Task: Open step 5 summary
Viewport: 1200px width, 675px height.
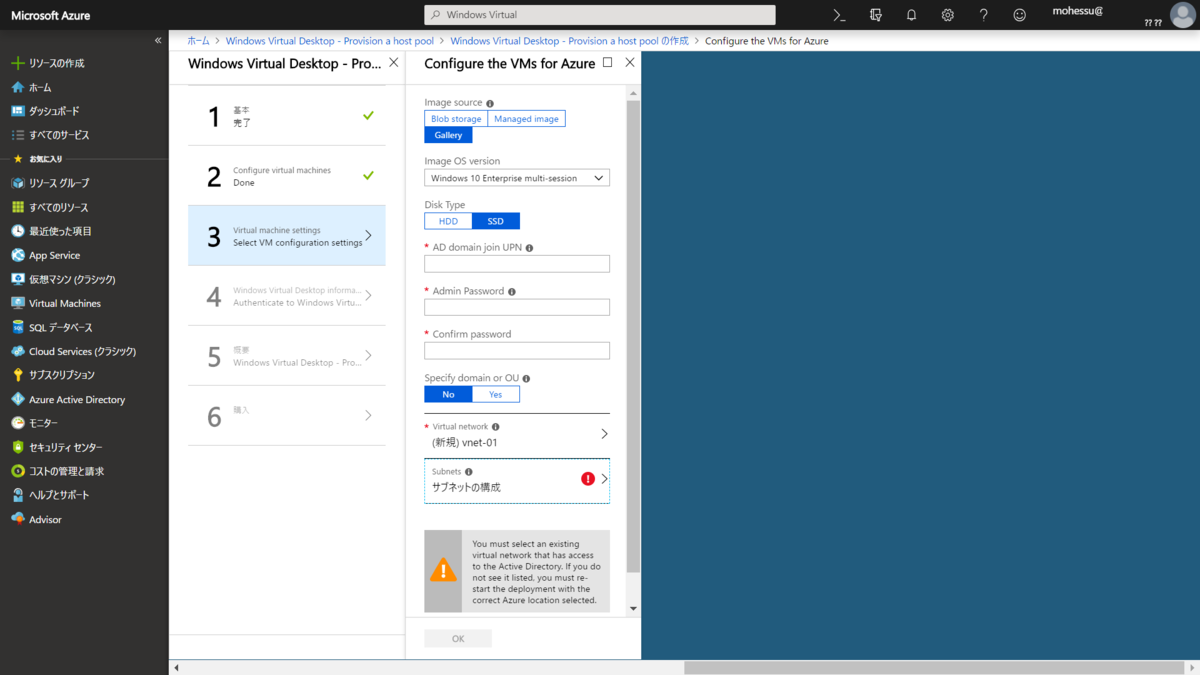Action: coord(287,356)
